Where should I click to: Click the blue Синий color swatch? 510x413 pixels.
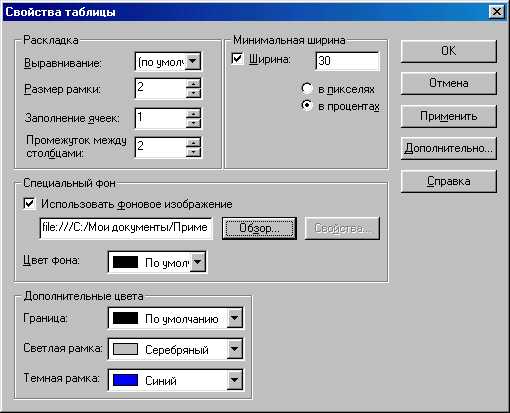coord(125,380)
